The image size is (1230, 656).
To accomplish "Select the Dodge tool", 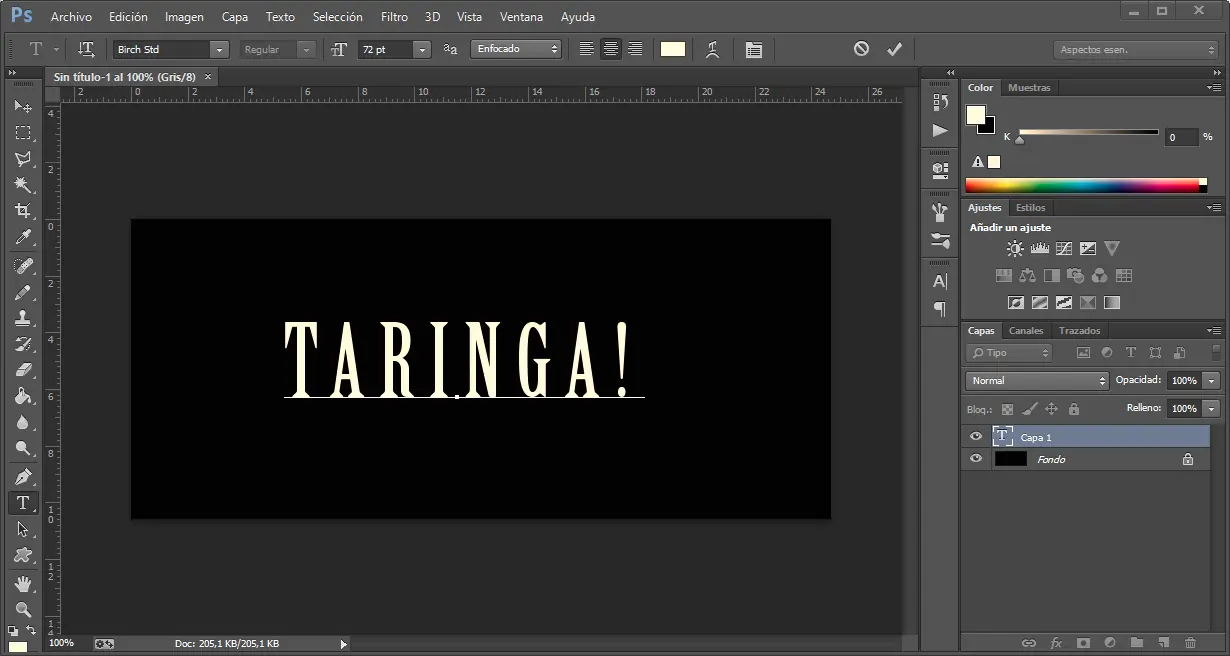I will tap(23, 448).
